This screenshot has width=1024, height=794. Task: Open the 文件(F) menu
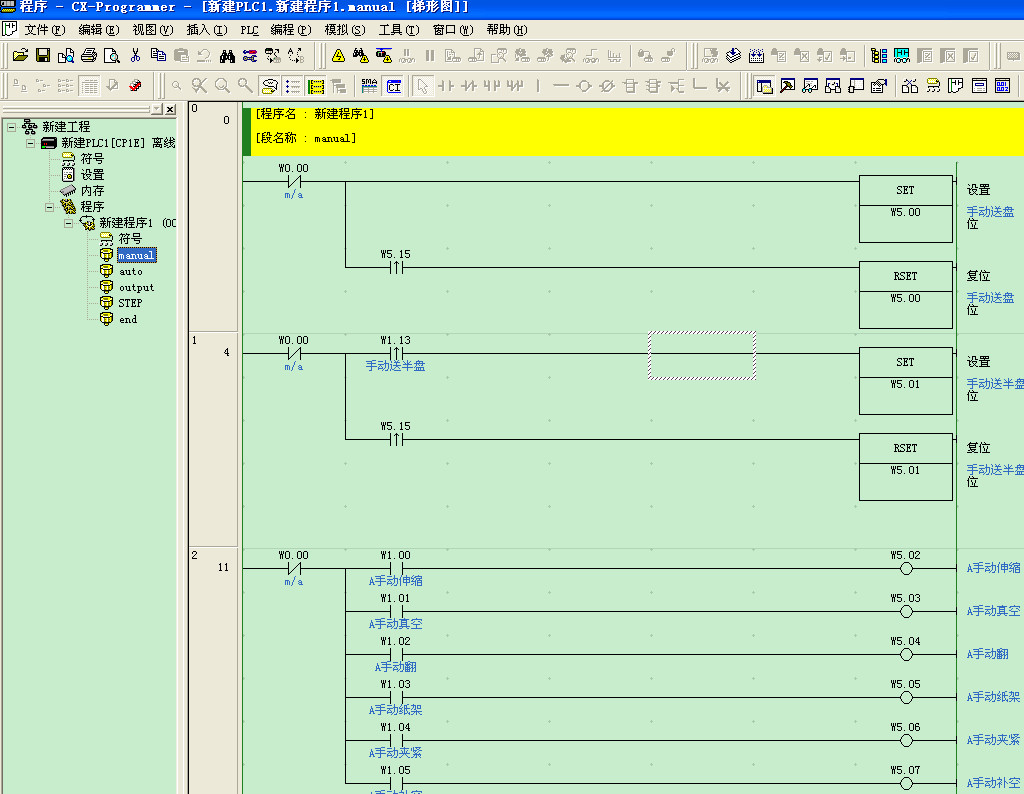tap(44, 30)
